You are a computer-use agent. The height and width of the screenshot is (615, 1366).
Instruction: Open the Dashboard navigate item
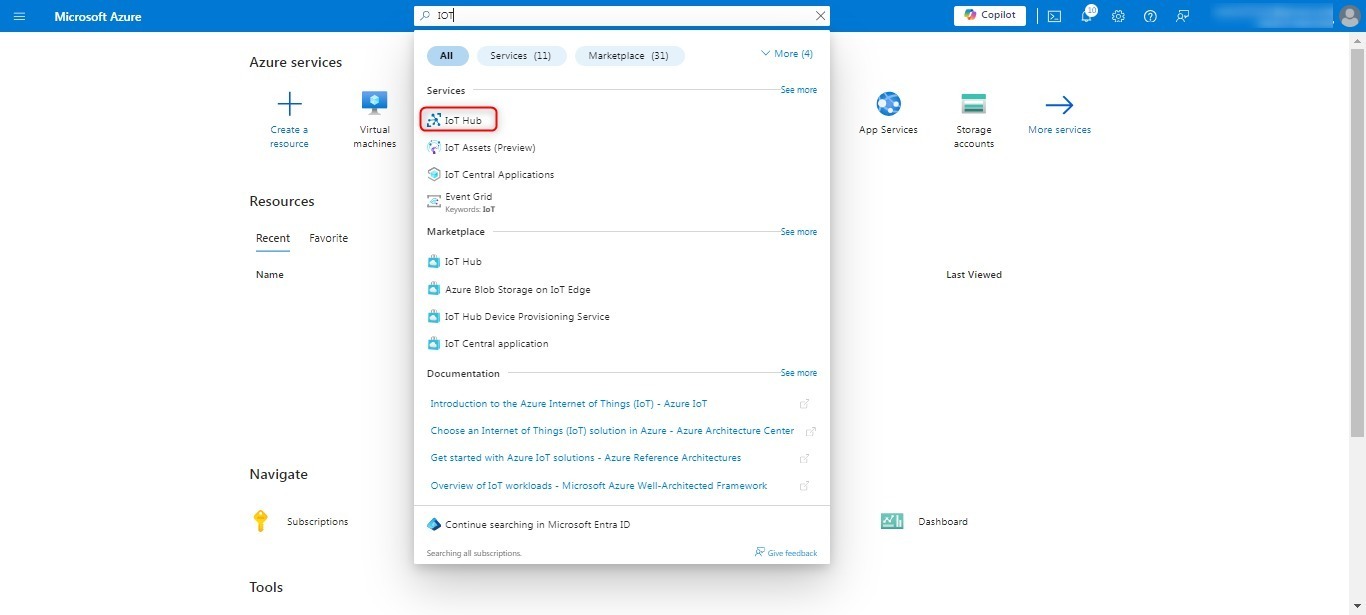coord(924,521)
